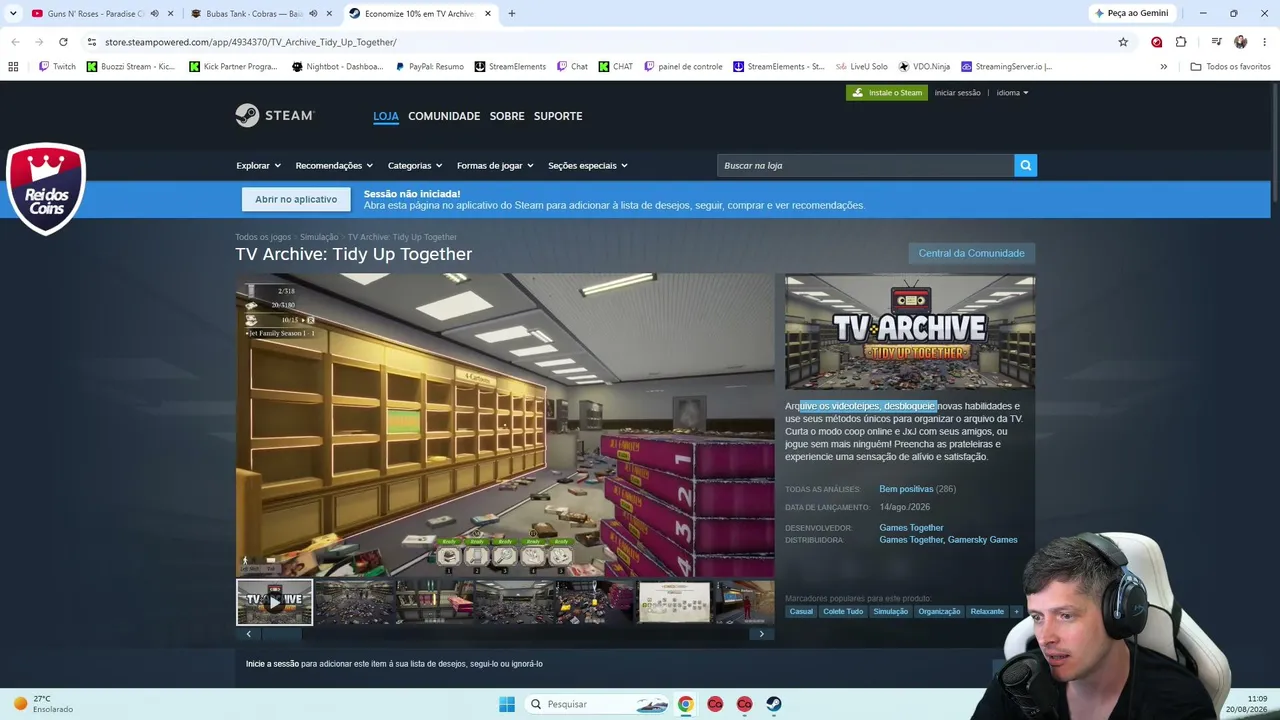Open the idioma language dropdown
This screenshot has height=720, width=1280.
tap(1012, 93)
